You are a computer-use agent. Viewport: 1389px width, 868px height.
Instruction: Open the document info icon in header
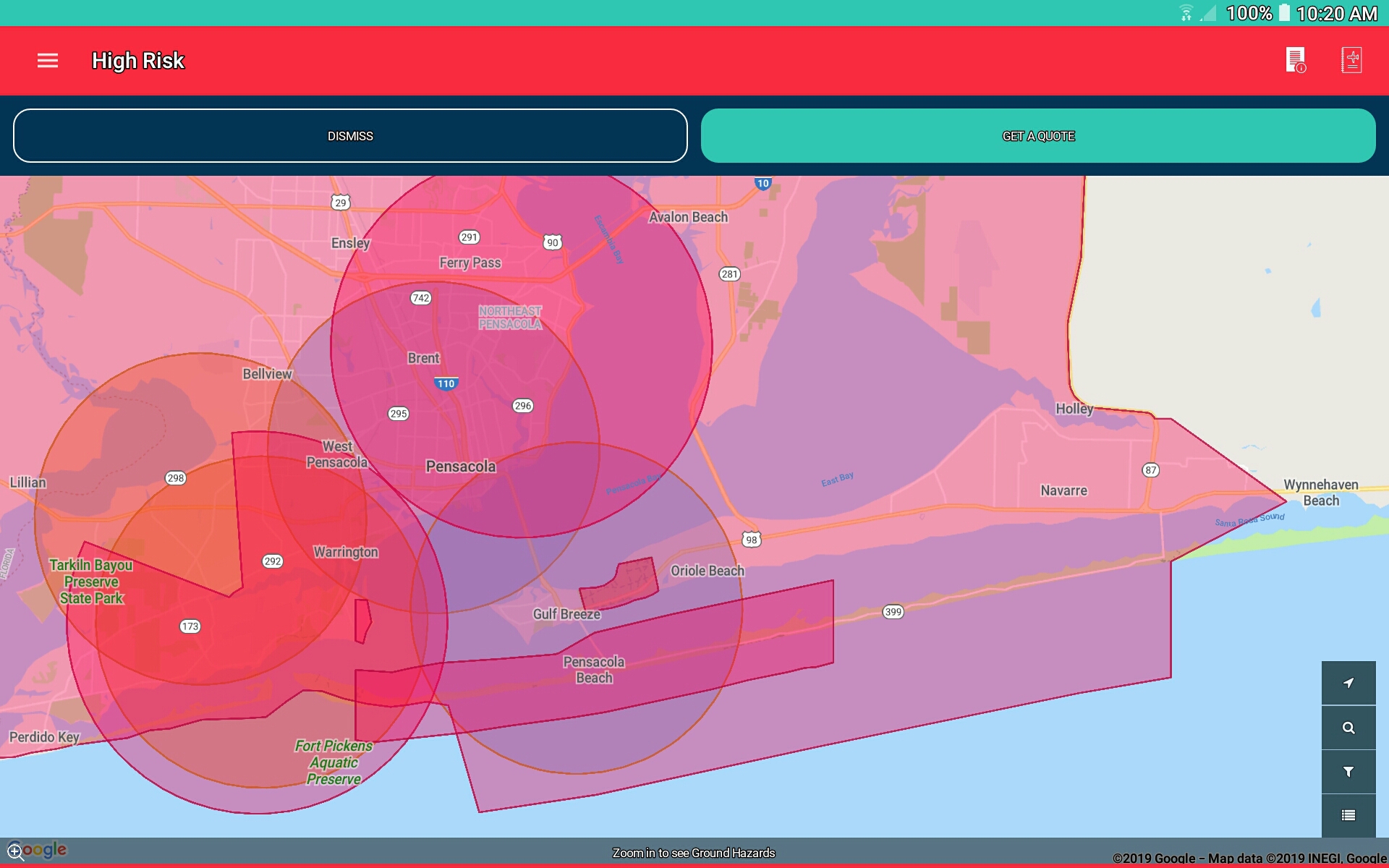[x=1296, y=60]
